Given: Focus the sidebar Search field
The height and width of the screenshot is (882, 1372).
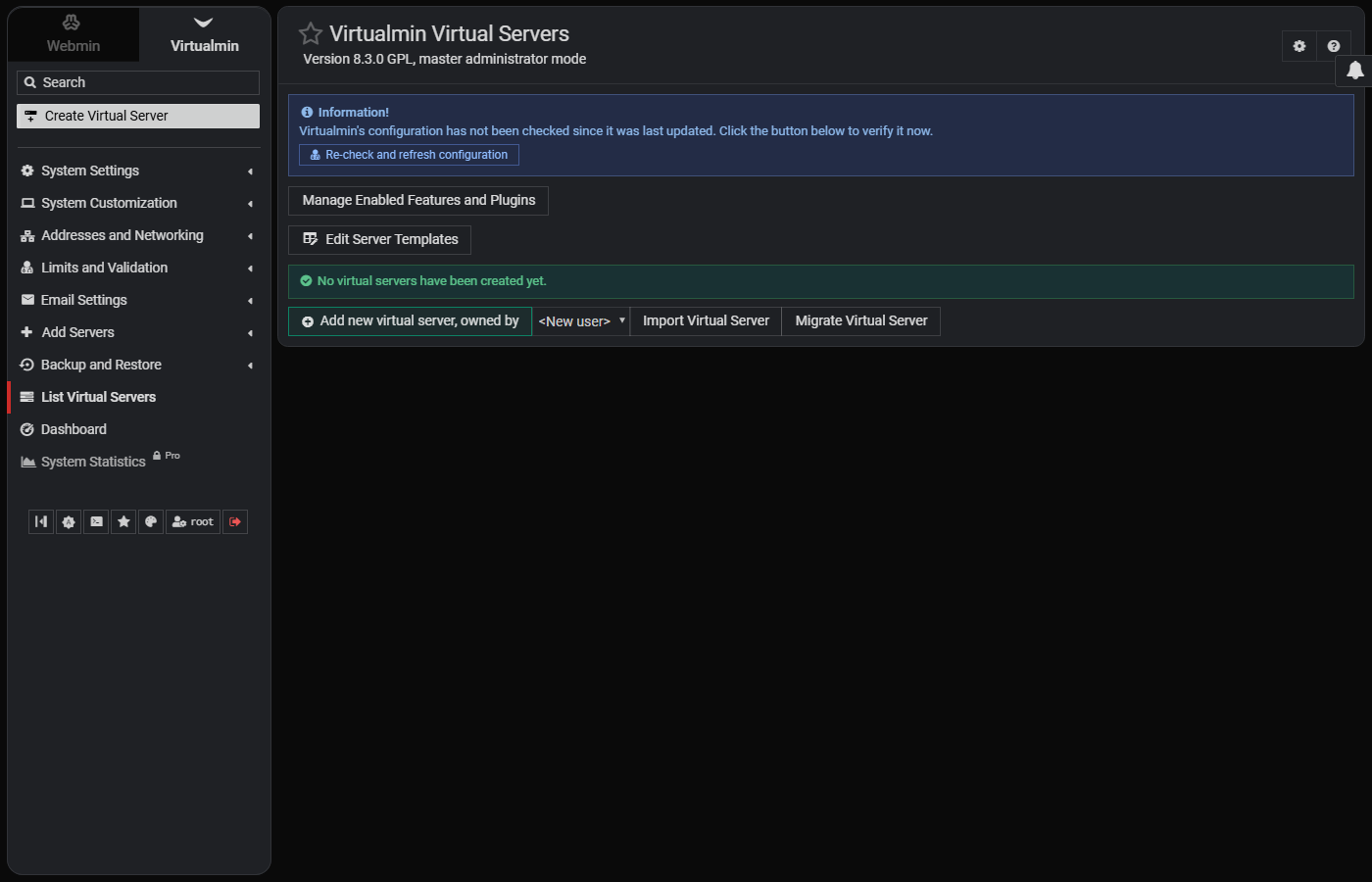Looking at the screenshot, I should point(138,82).
